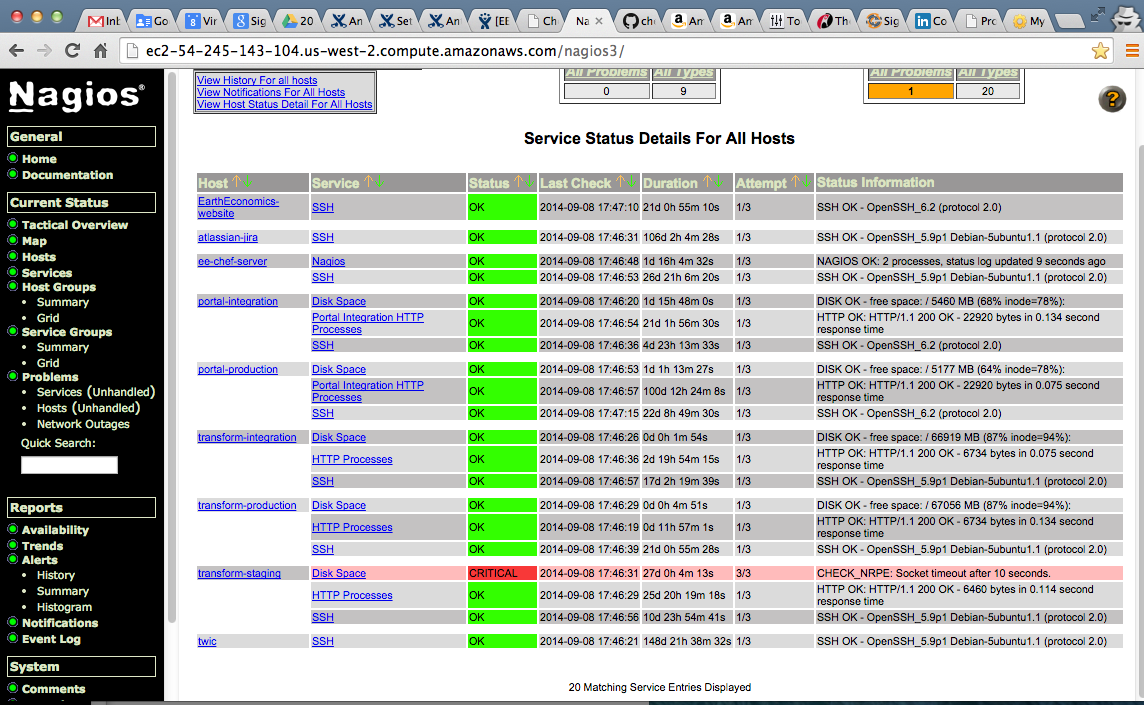Click the orange problems count cell

click(x=909, y=91)
